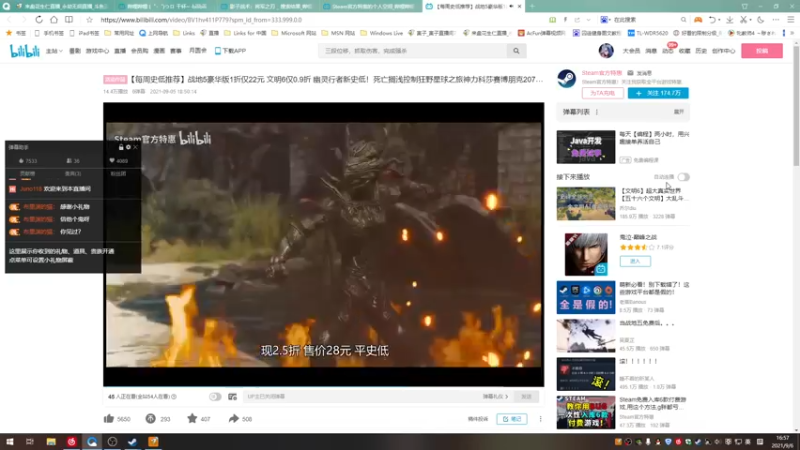
Task: Open gear settings in danmaku helper panel
Action: 128,147
